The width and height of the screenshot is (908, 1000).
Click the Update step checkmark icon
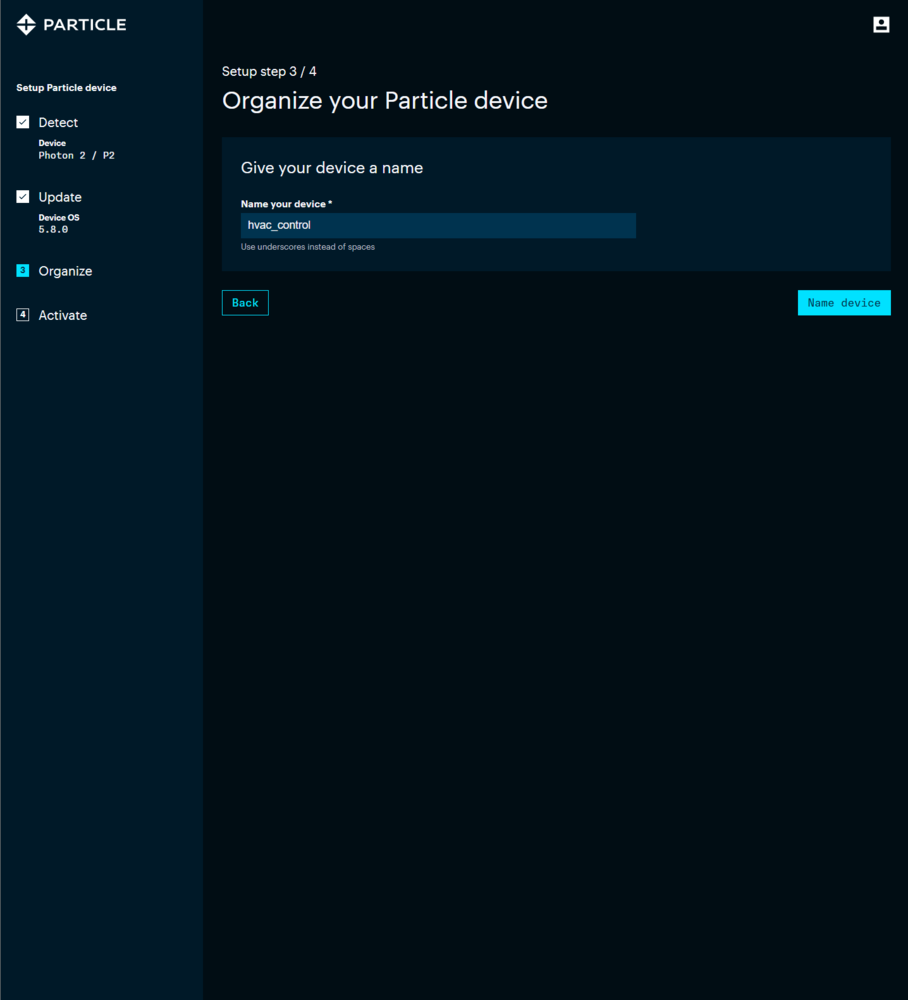pyautogui.click(x=23, y=196)
